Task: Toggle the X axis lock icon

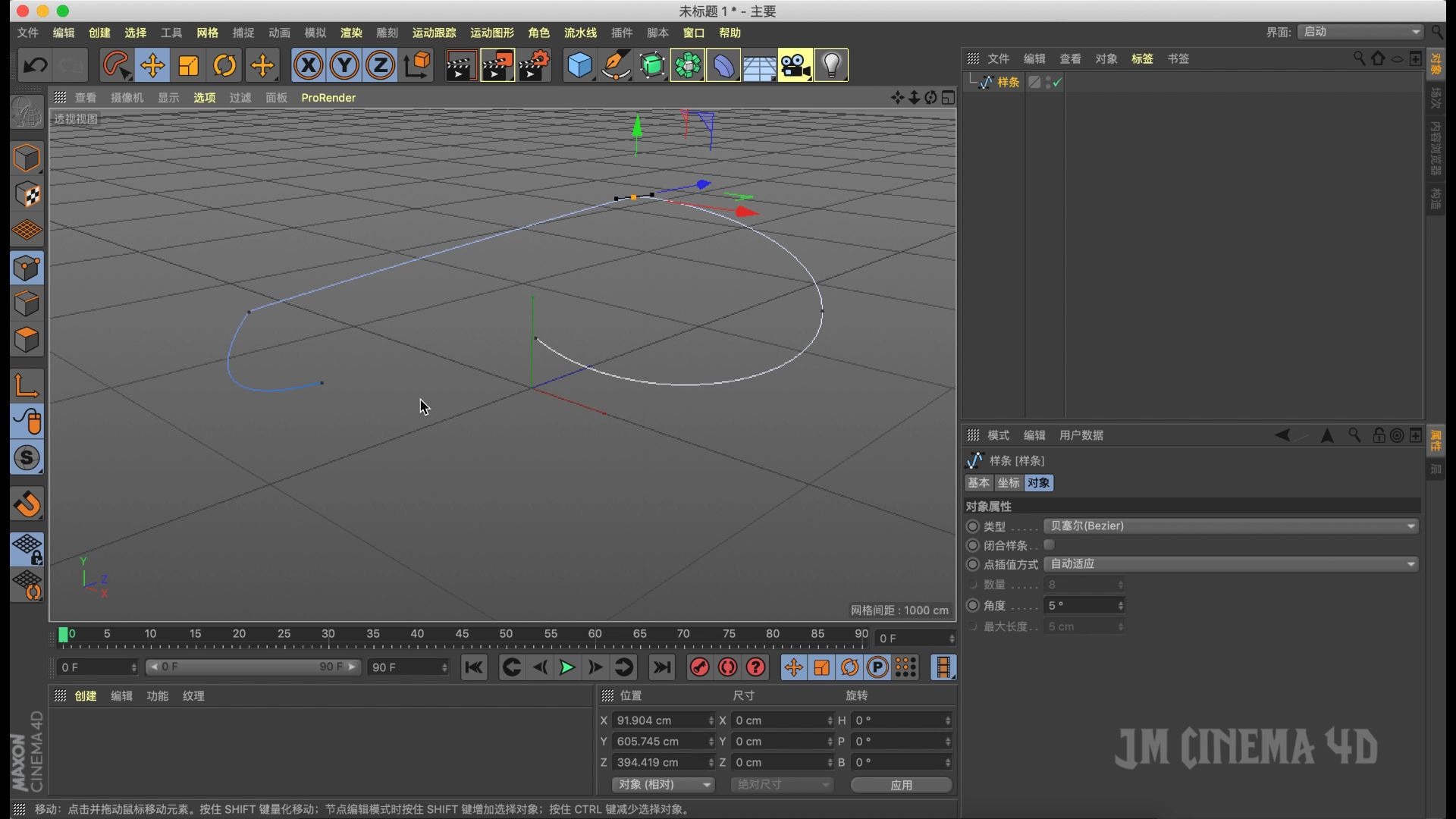Action: [308, 65]
